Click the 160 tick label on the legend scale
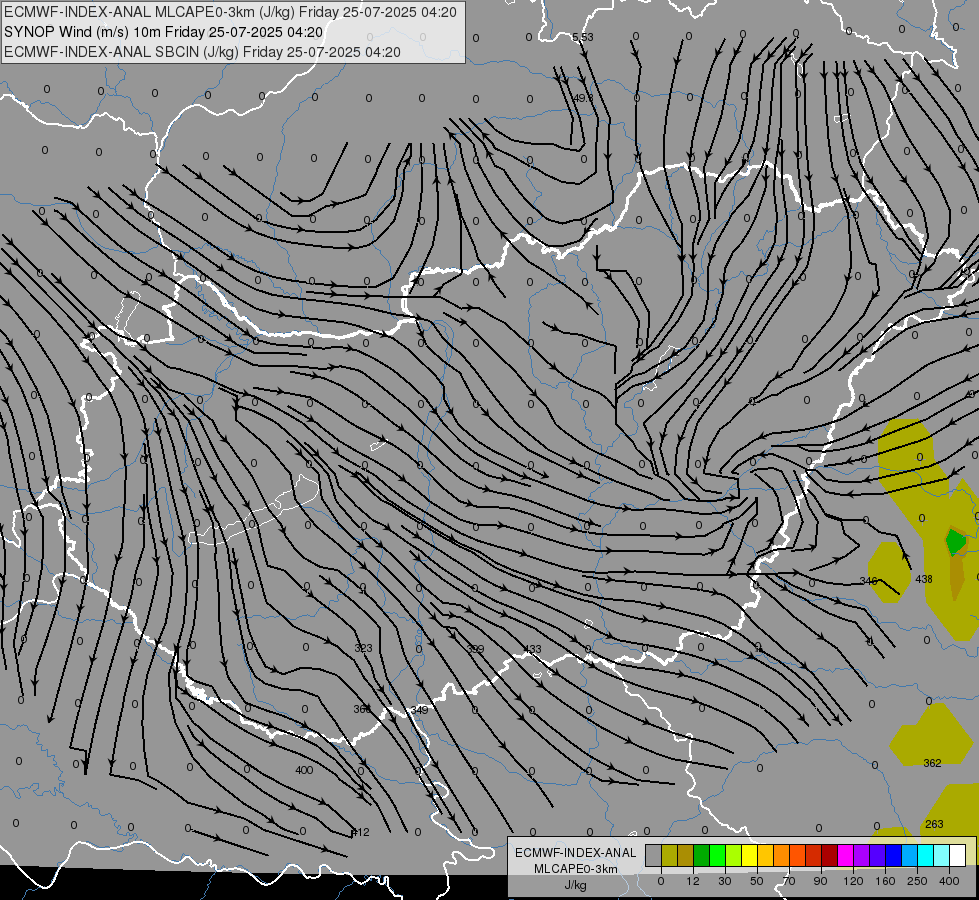The width and height of the screenshot is (979, 900). [x=885, y=881]
